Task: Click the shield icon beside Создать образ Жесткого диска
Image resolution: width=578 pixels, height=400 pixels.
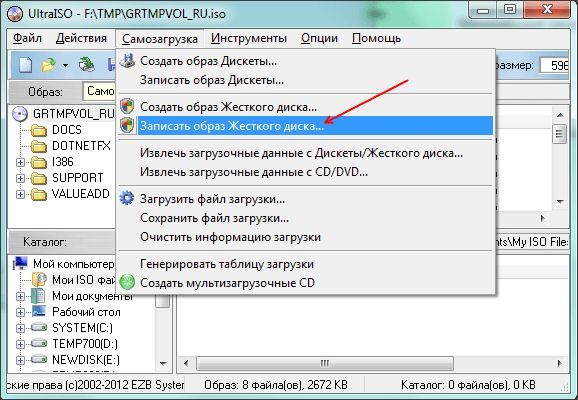Action: coord(127,107)
